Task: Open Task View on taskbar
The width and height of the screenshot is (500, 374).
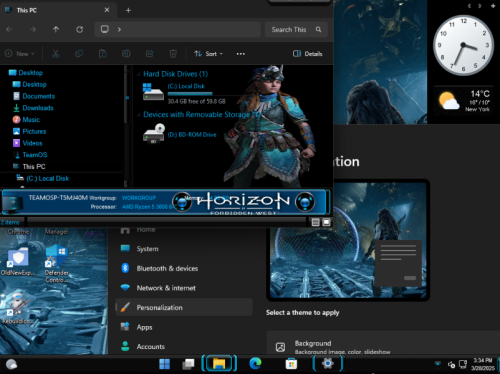Action: [188, 364]
